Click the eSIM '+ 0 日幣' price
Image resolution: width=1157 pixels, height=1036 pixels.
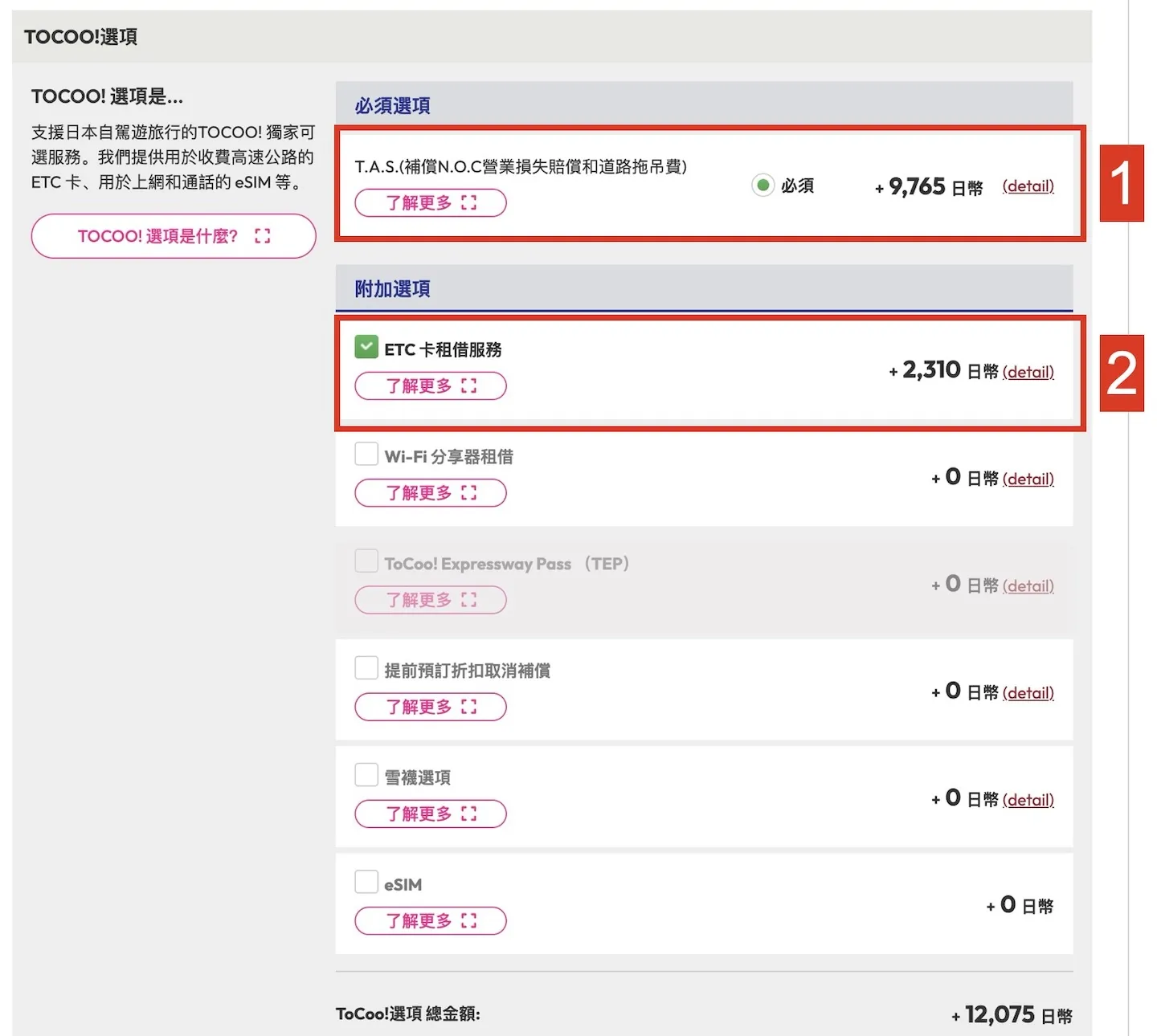(x=1020, y=905)
